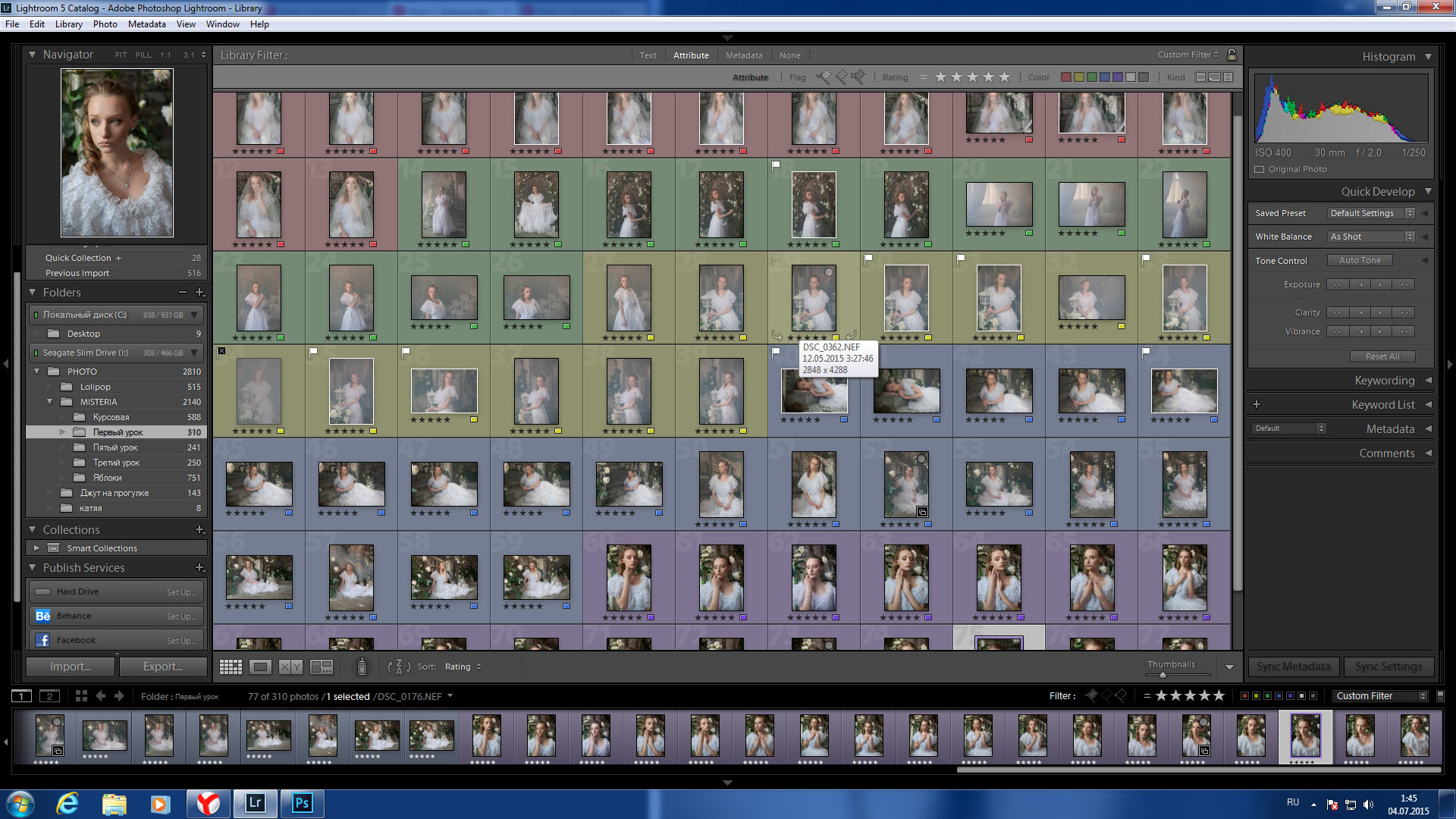Switch to Grid view icon in toolbar
The image size is (1456, 819).
(231, 667)
